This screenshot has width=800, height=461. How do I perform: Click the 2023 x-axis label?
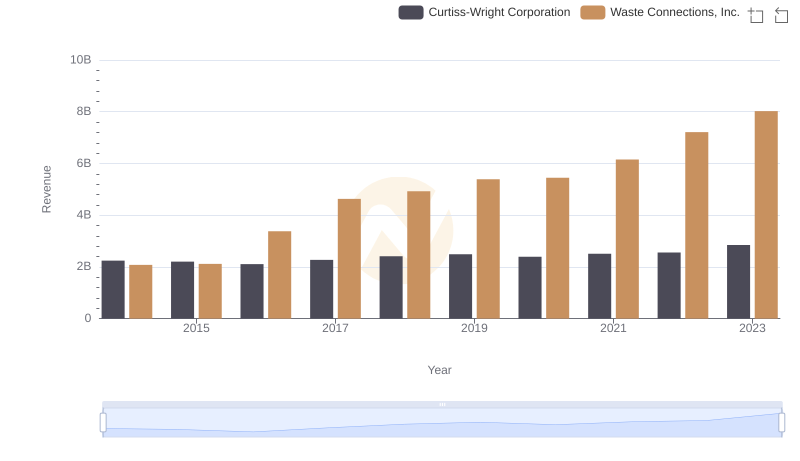pyautogui.click(x=752, y=328)
